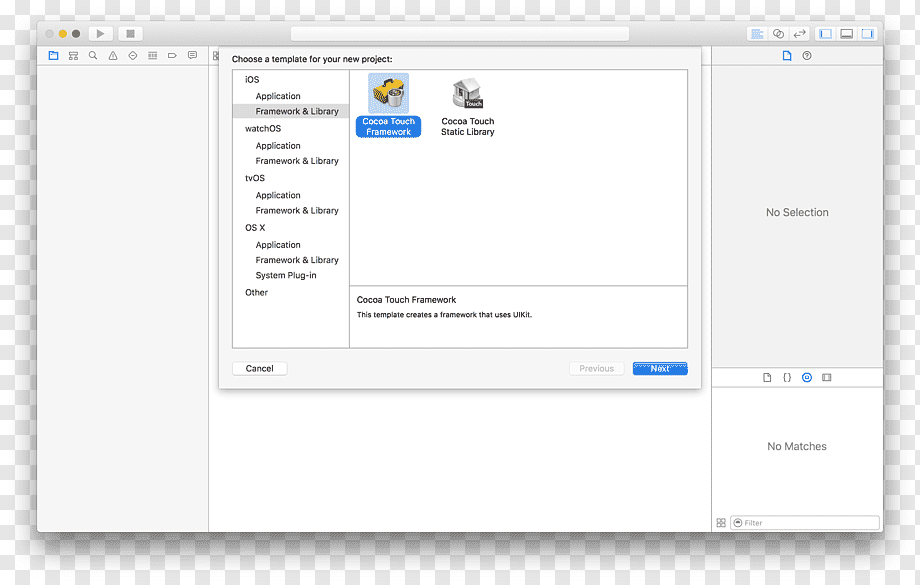Open the Find navigator magnifier icon
Screen dimensions: 920x585
pos(93,56)
